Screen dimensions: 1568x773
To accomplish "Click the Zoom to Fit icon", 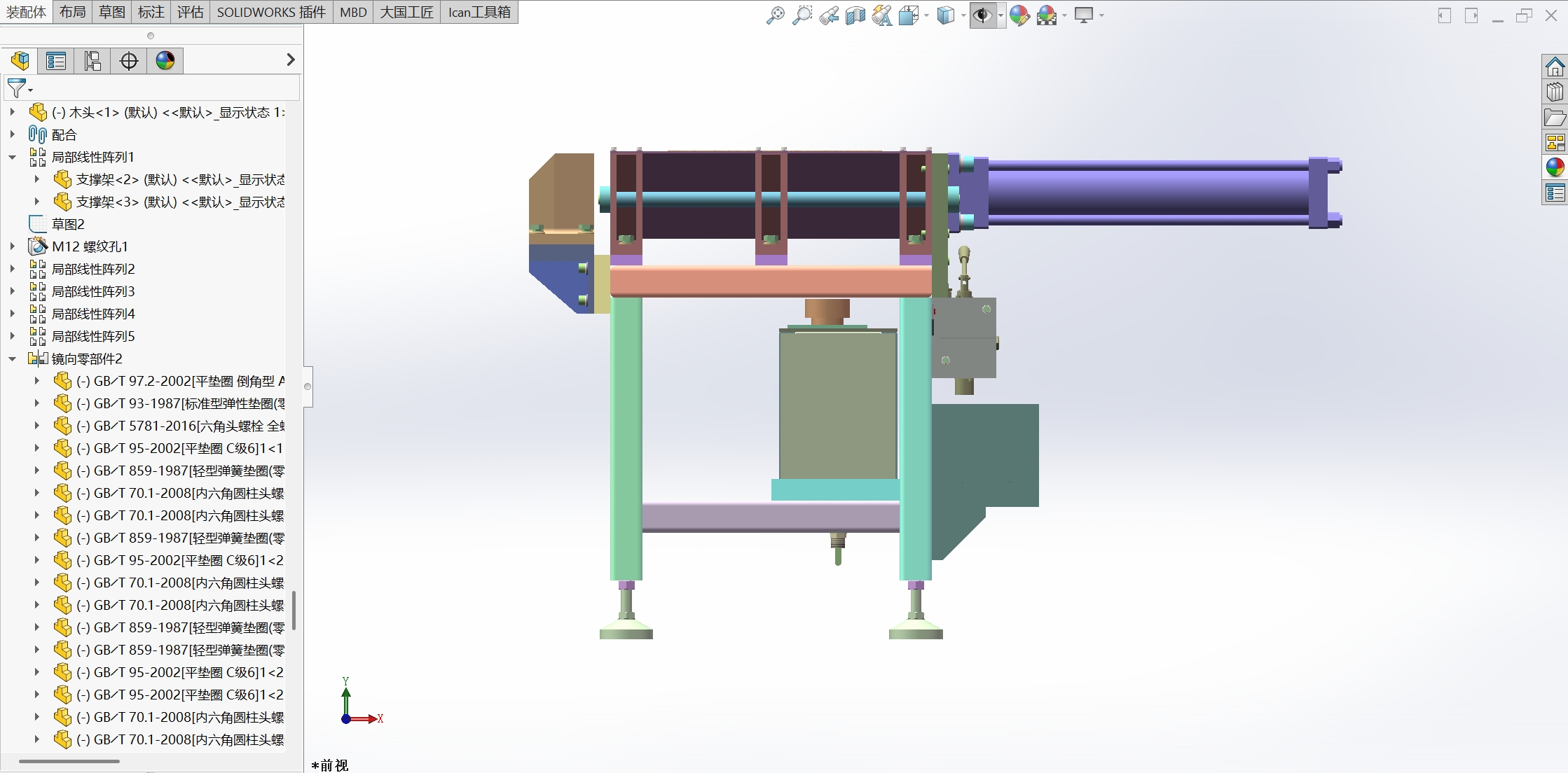I will click(775, 15).
